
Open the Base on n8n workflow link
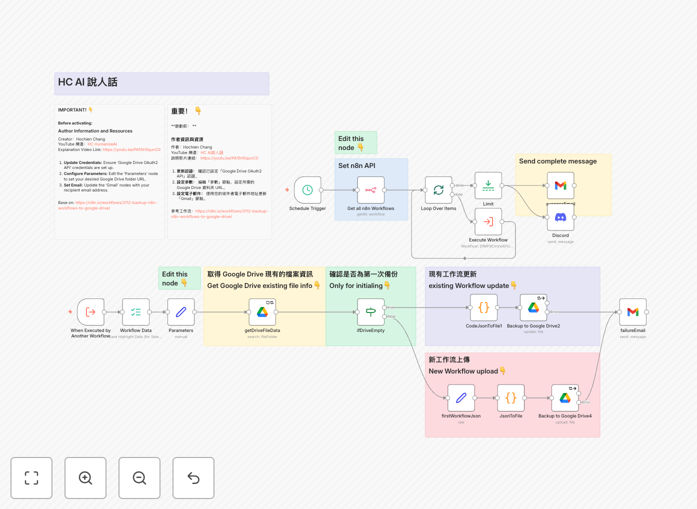coord(108,205)
